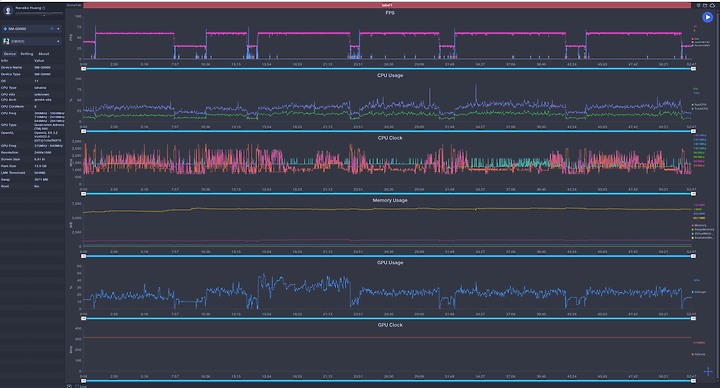720x388 pixels.
Task: Select the Resolution row in info table
Action: (x=32, y=152)
